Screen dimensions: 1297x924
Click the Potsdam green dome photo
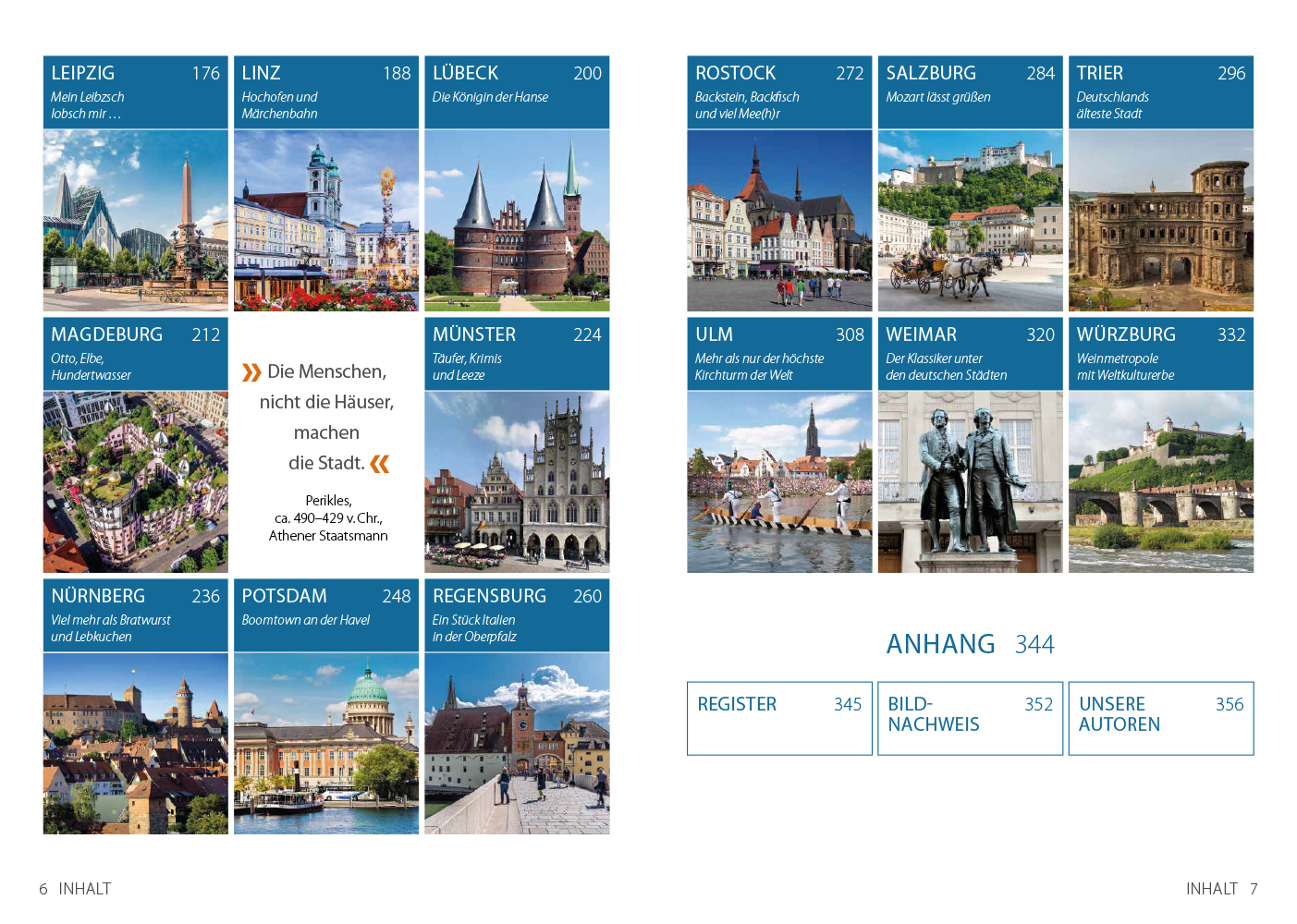point(325,743)
